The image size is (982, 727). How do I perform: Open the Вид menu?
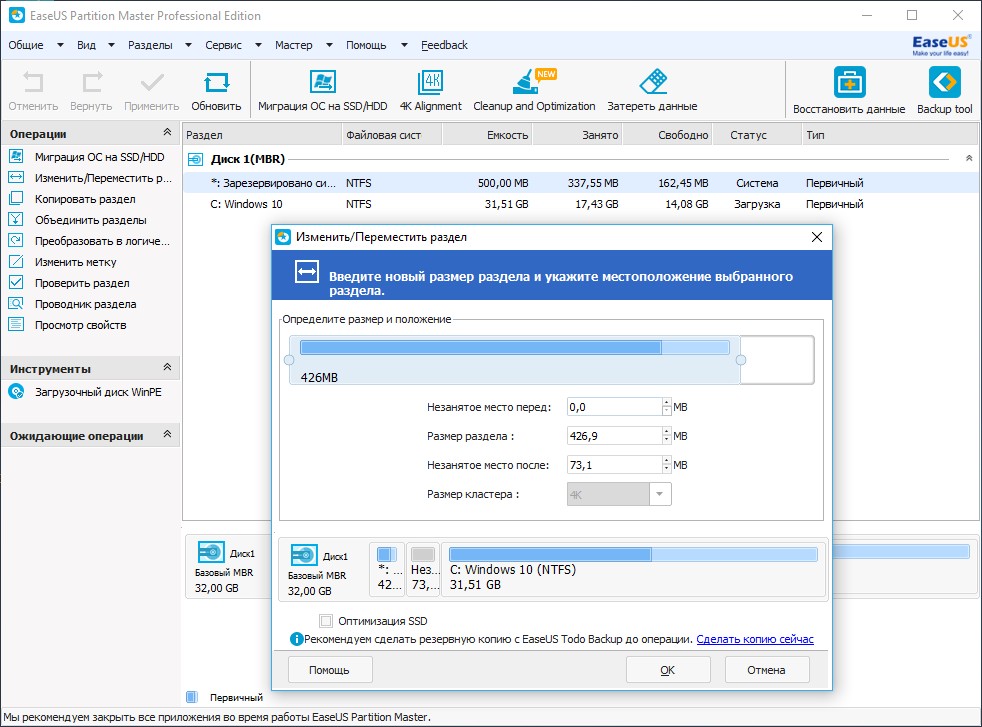click(86, 45)
